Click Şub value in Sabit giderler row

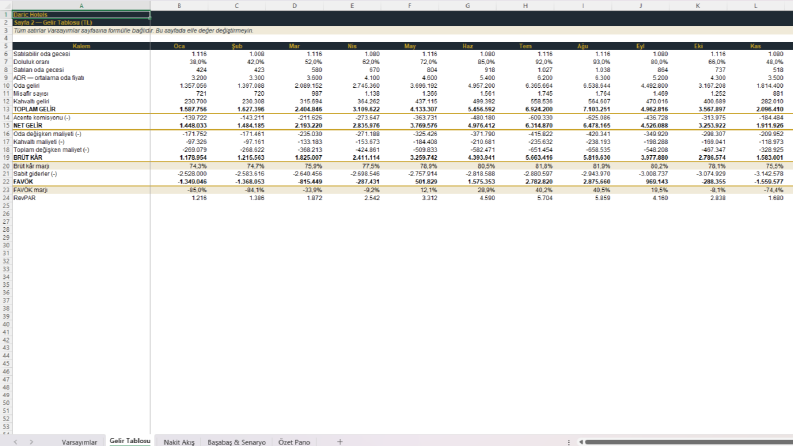tap(237, 173)
